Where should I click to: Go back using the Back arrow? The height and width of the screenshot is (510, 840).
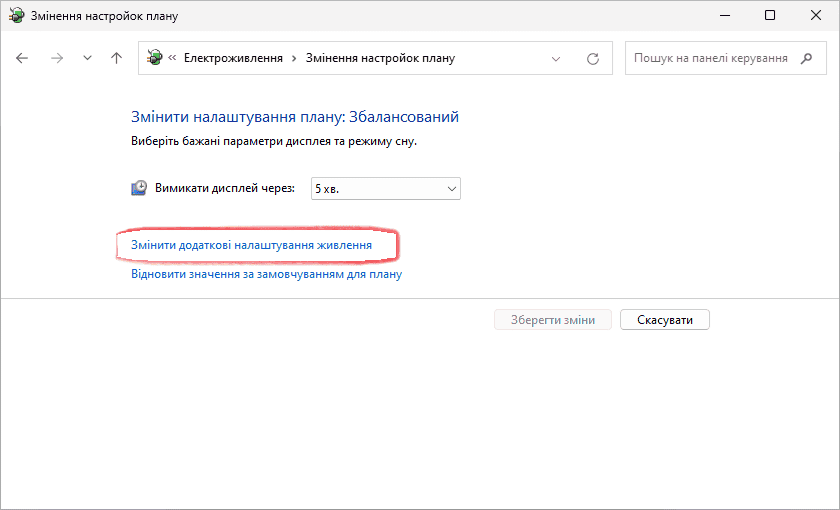click(x=23, y=58)
